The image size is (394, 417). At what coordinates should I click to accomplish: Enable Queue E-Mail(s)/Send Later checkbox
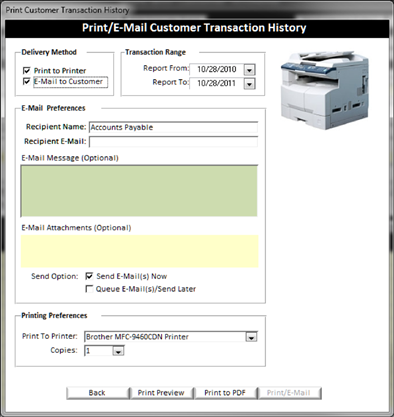[89, 289]
